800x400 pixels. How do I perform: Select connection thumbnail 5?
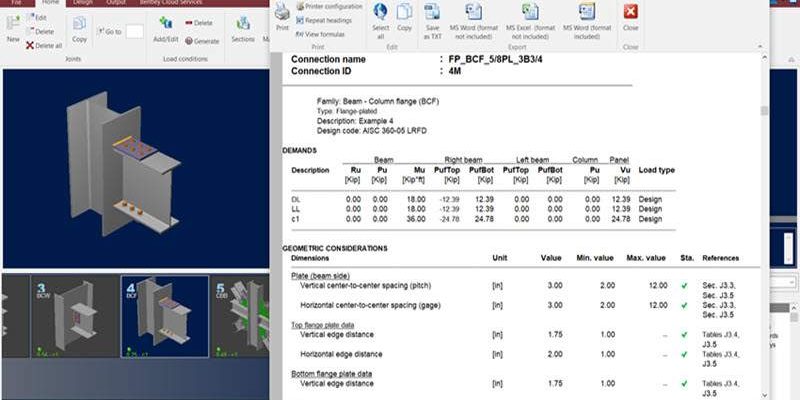pyautogui.click(x=240, y=316)
